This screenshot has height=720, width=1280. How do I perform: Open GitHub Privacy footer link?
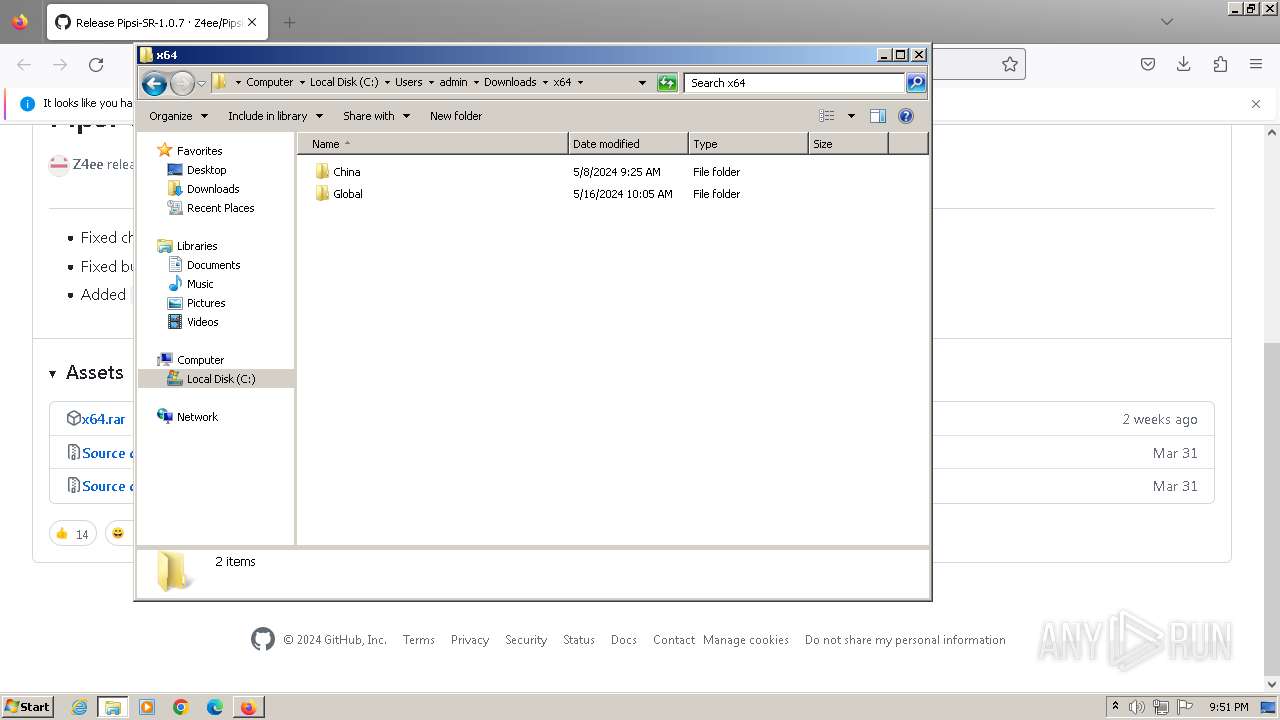470,640
